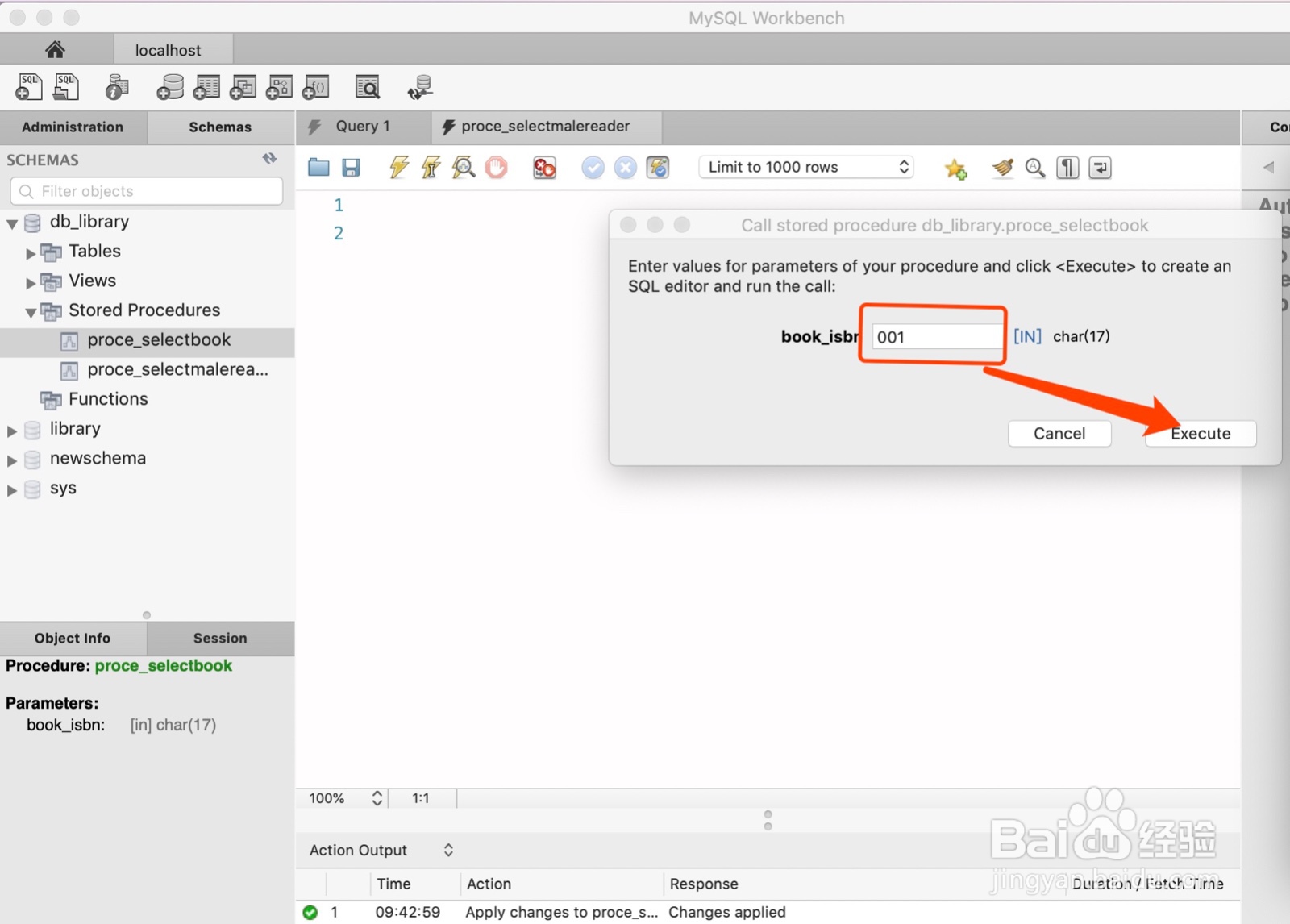This screenshot has height=924, width=1290.
Task: Switch to Session tab
Action: coord(220,638)
